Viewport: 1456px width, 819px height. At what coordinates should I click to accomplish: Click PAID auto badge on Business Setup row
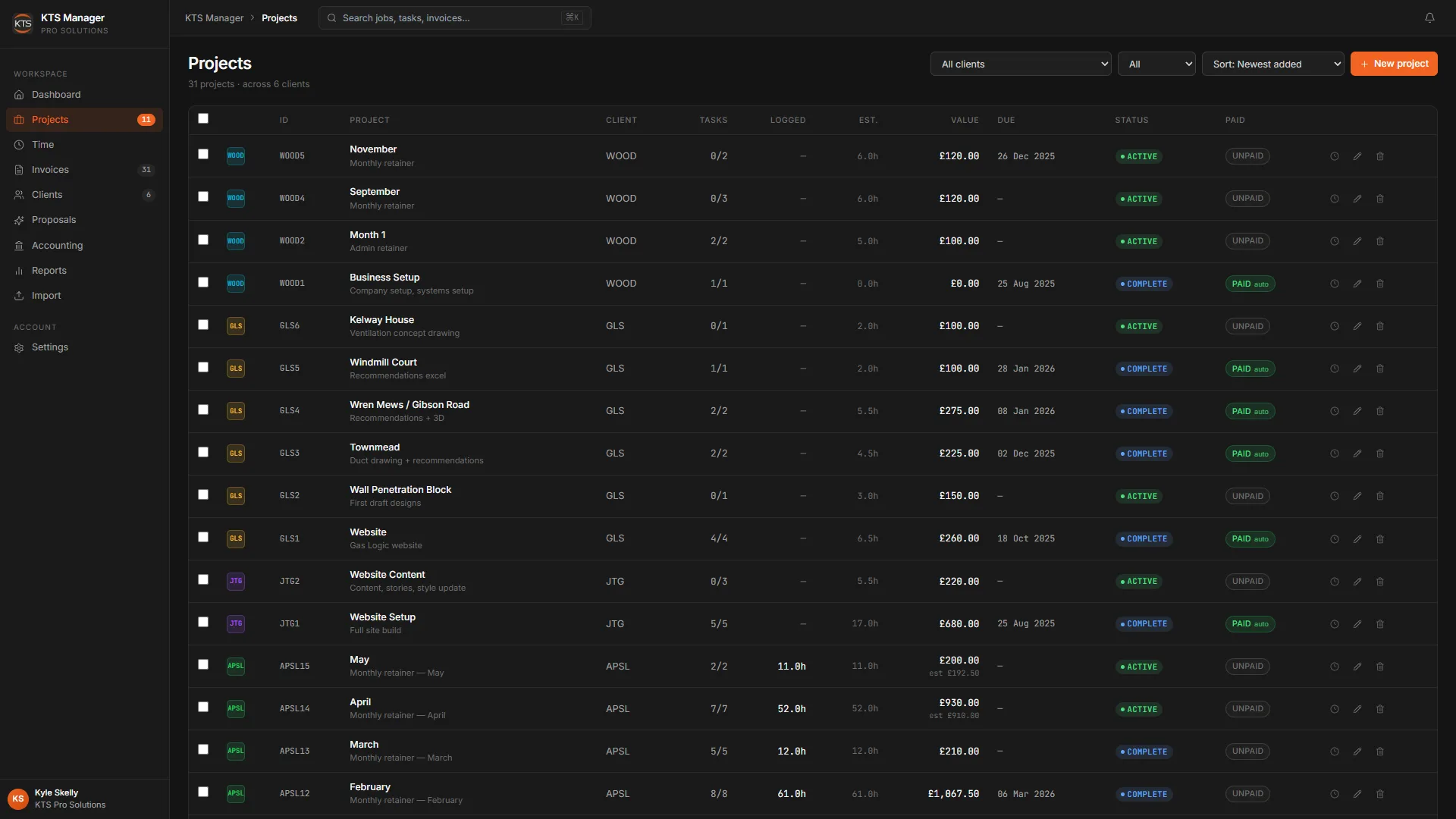click(x=1250, y=284)
